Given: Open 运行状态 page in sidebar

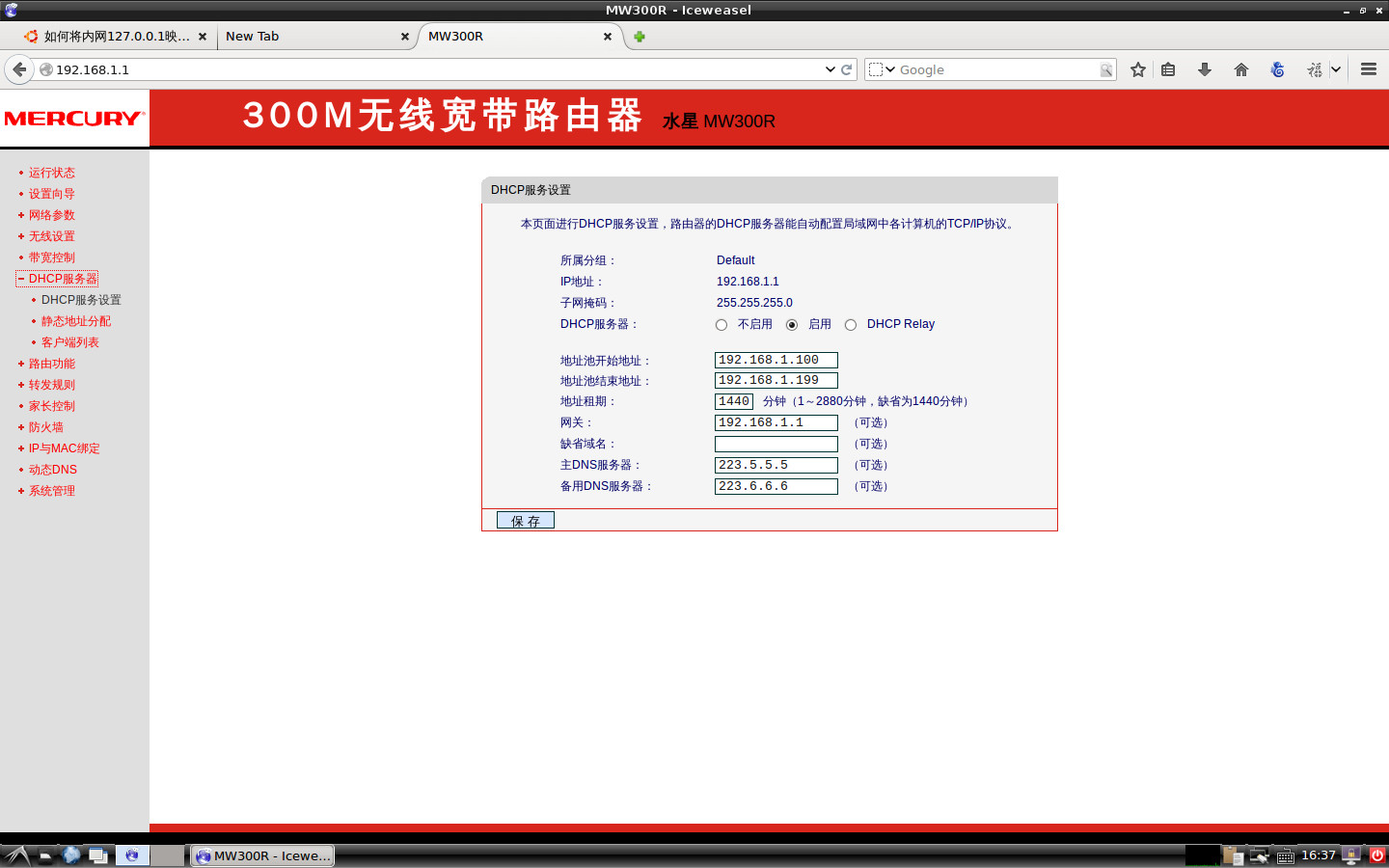Looking at the screenshot, I should pos(51,173).
